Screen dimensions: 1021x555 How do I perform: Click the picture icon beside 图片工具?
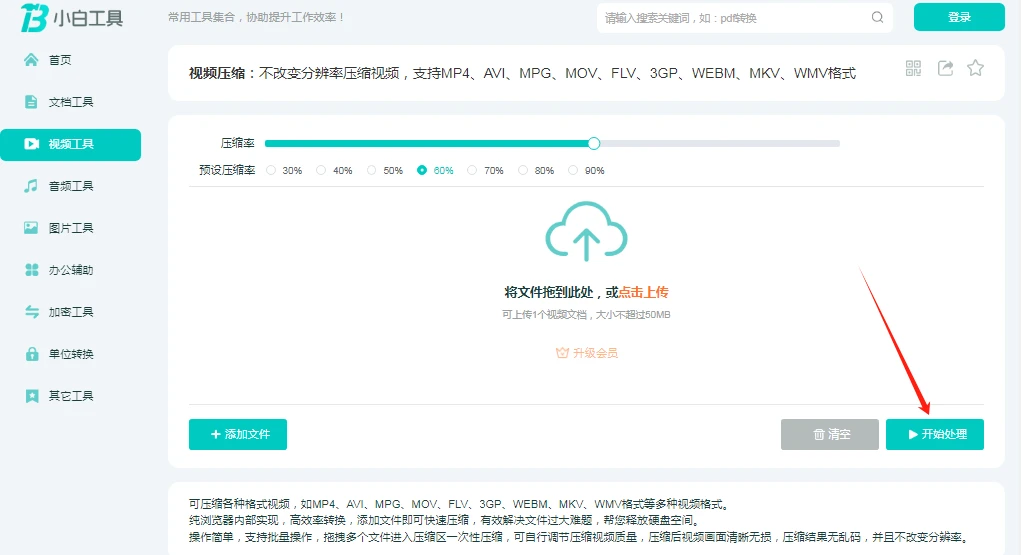click(x=31, y=227)
